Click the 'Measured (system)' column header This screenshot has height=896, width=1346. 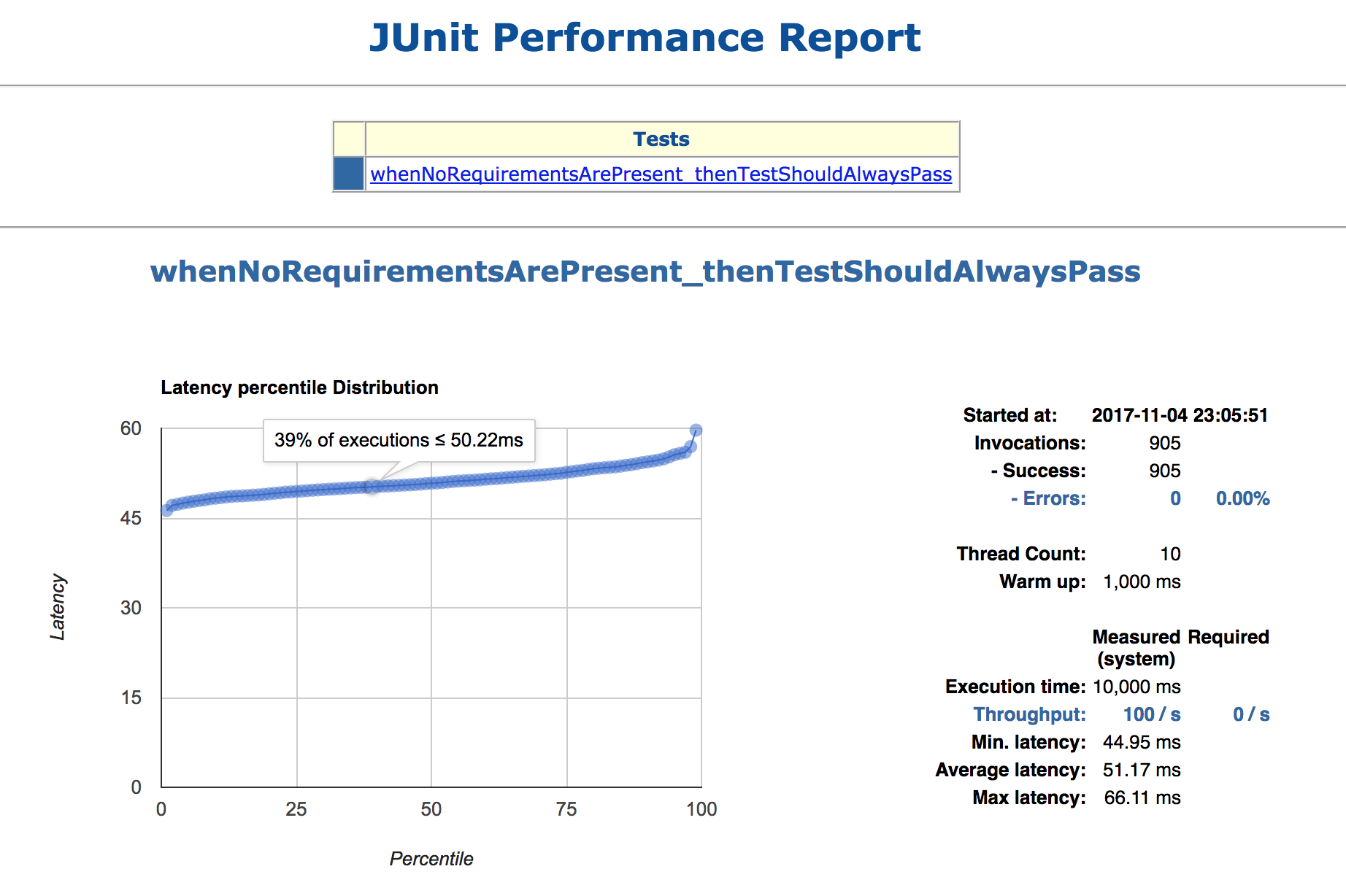click(x=1137, y=648)
